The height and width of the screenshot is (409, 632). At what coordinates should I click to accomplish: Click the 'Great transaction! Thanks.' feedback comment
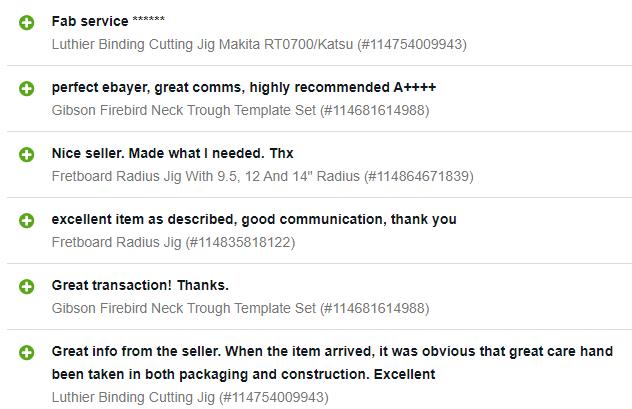(140, 285)
